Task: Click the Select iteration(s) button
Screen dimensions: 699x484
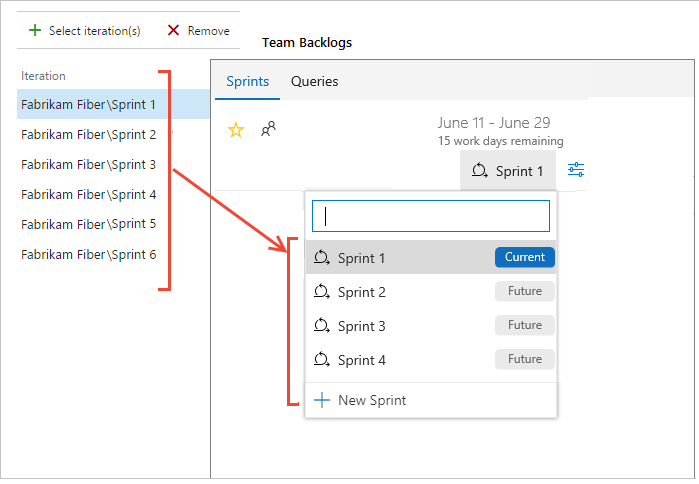Action: (84, 30)
